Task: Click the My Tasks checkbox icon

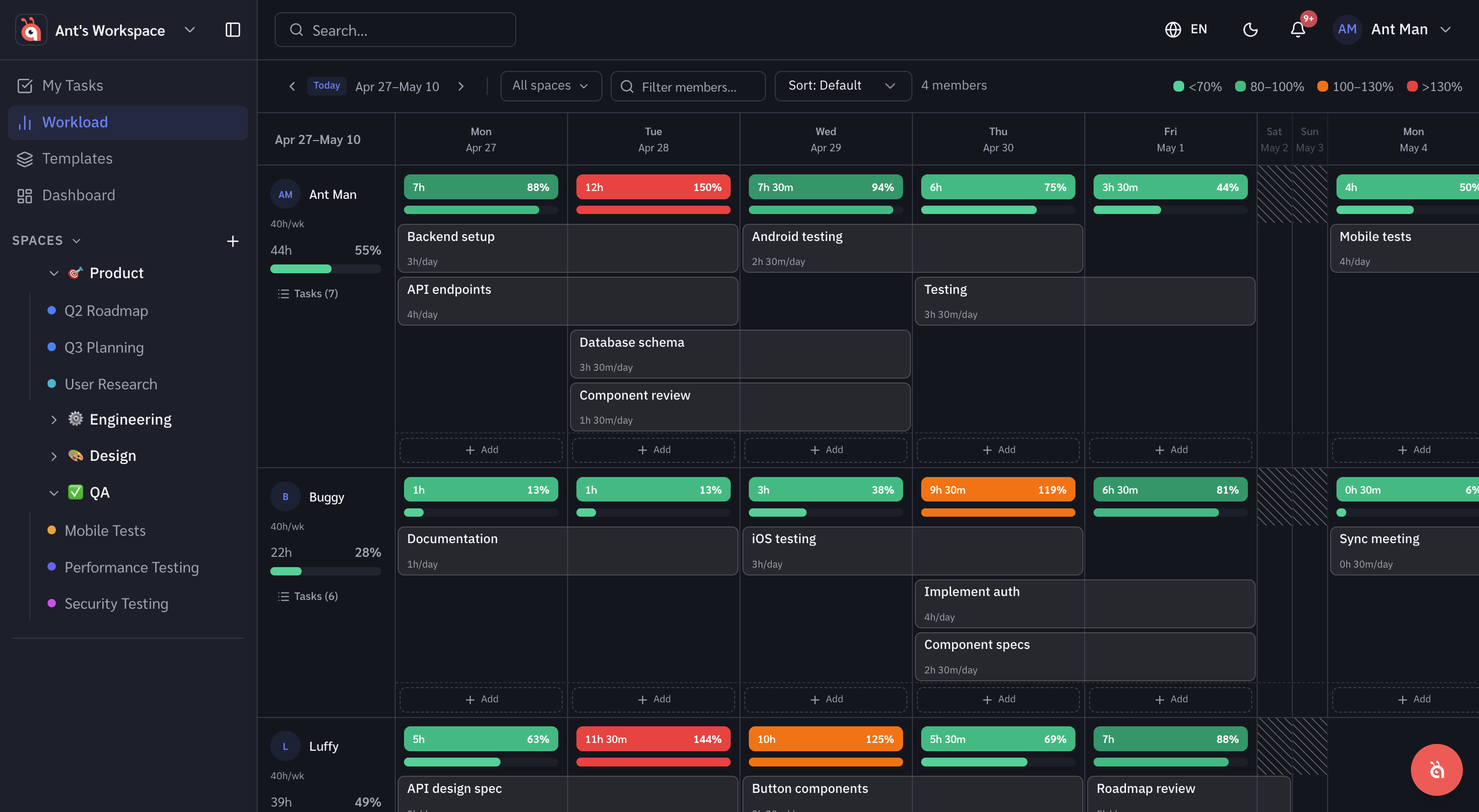Action: coord(24,86)
